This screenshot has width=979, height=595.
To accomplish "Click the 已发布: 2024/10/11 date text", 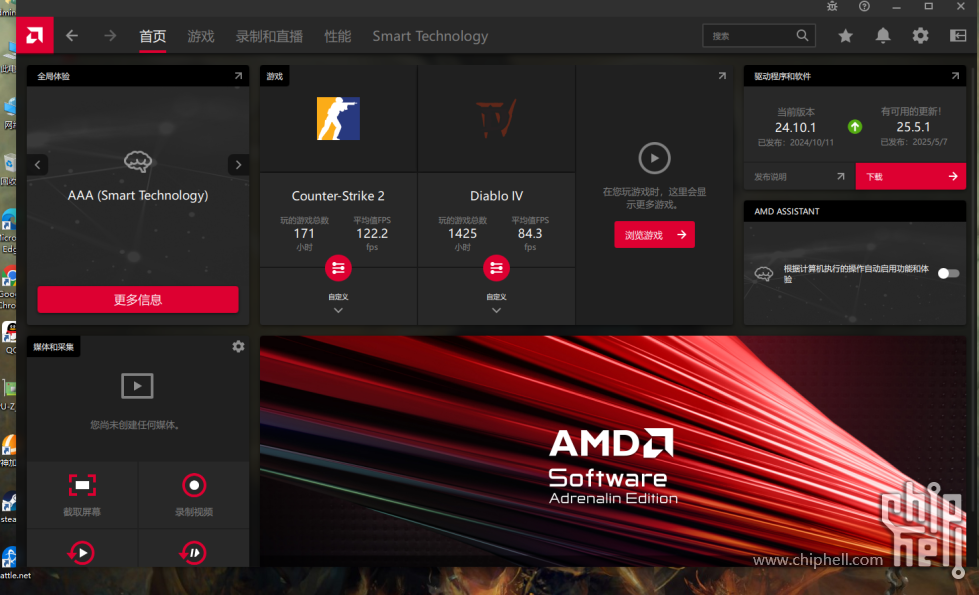I will (795, 142).
